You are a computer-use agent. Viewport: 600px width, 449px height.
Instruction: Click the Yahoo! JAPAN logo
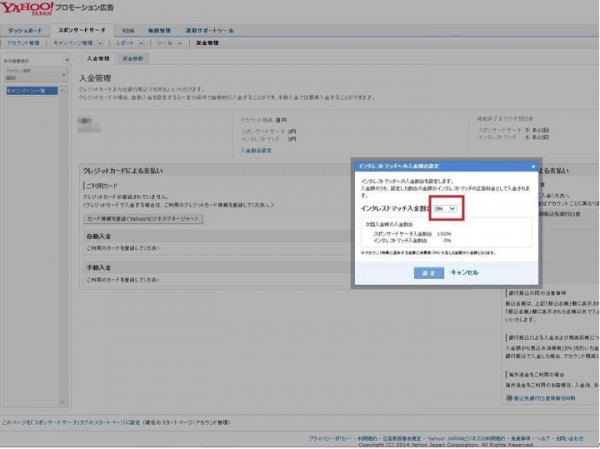pos(27,8)
